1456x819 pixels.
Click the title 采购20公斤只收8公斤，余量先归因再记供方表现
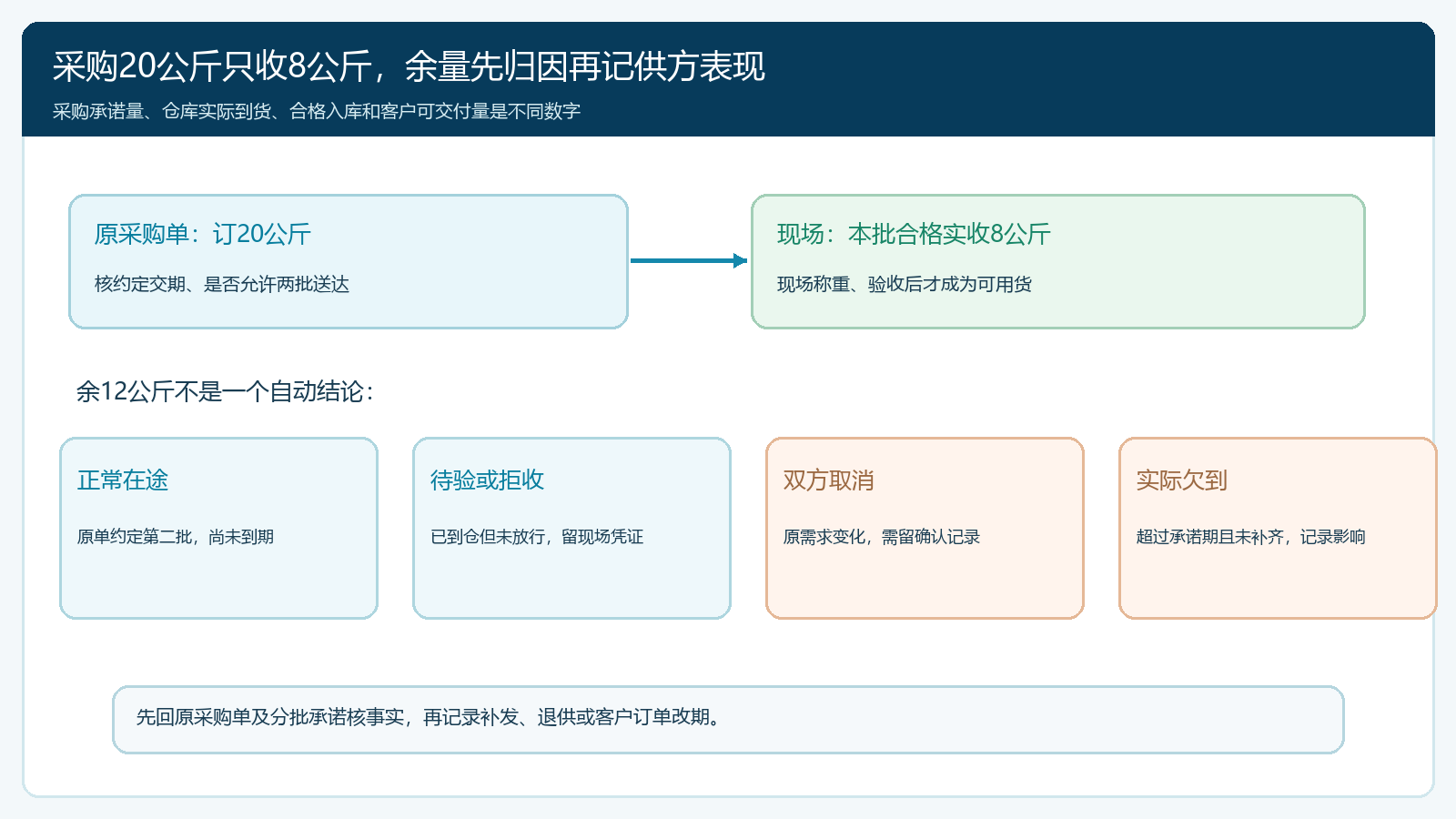pos(409,66)
